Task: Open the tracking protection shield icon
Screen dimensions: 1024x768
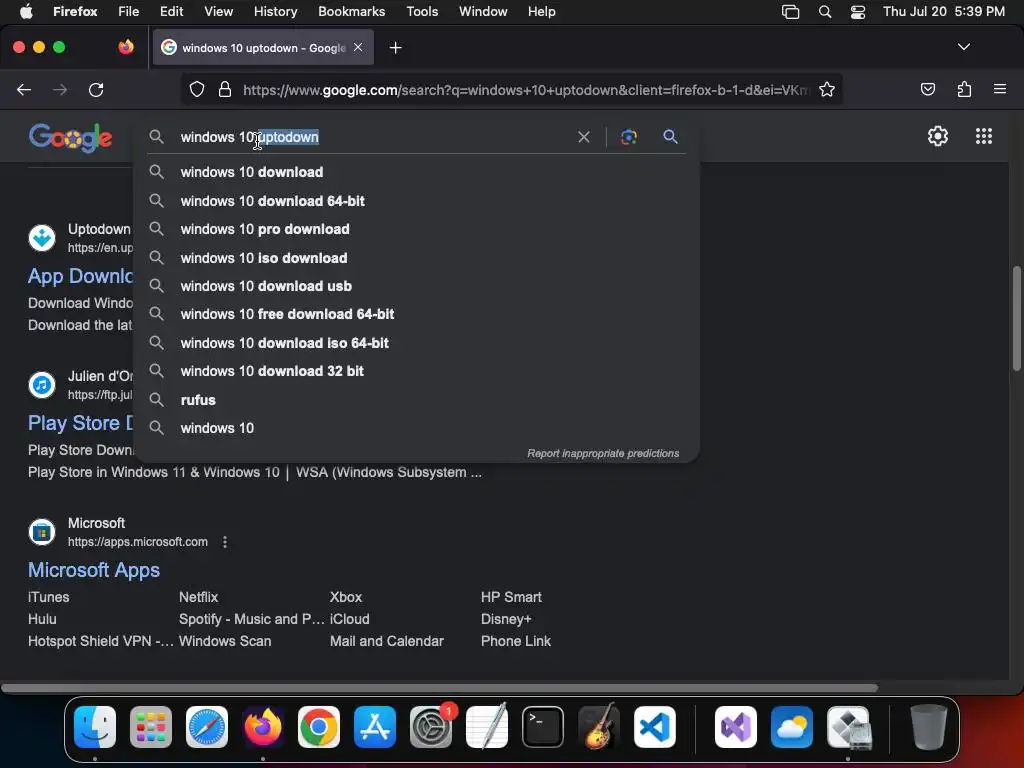Action: [197, 89]
